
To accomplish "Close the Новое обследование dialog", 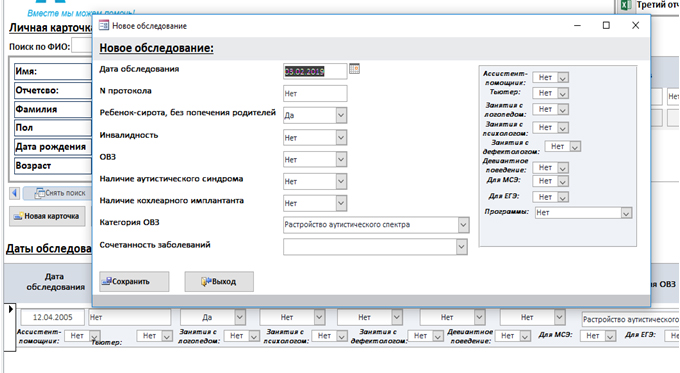I will click(x=635, y=26).
